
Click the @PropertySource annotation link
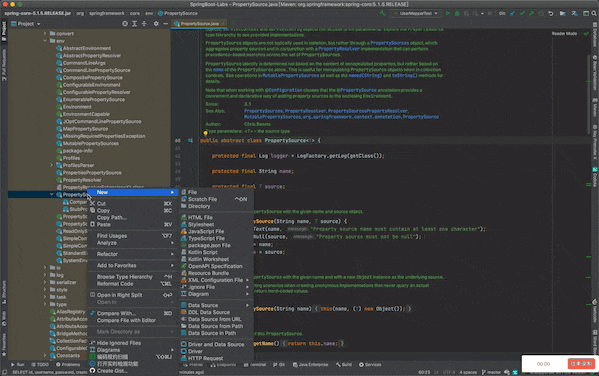point(358,91)
